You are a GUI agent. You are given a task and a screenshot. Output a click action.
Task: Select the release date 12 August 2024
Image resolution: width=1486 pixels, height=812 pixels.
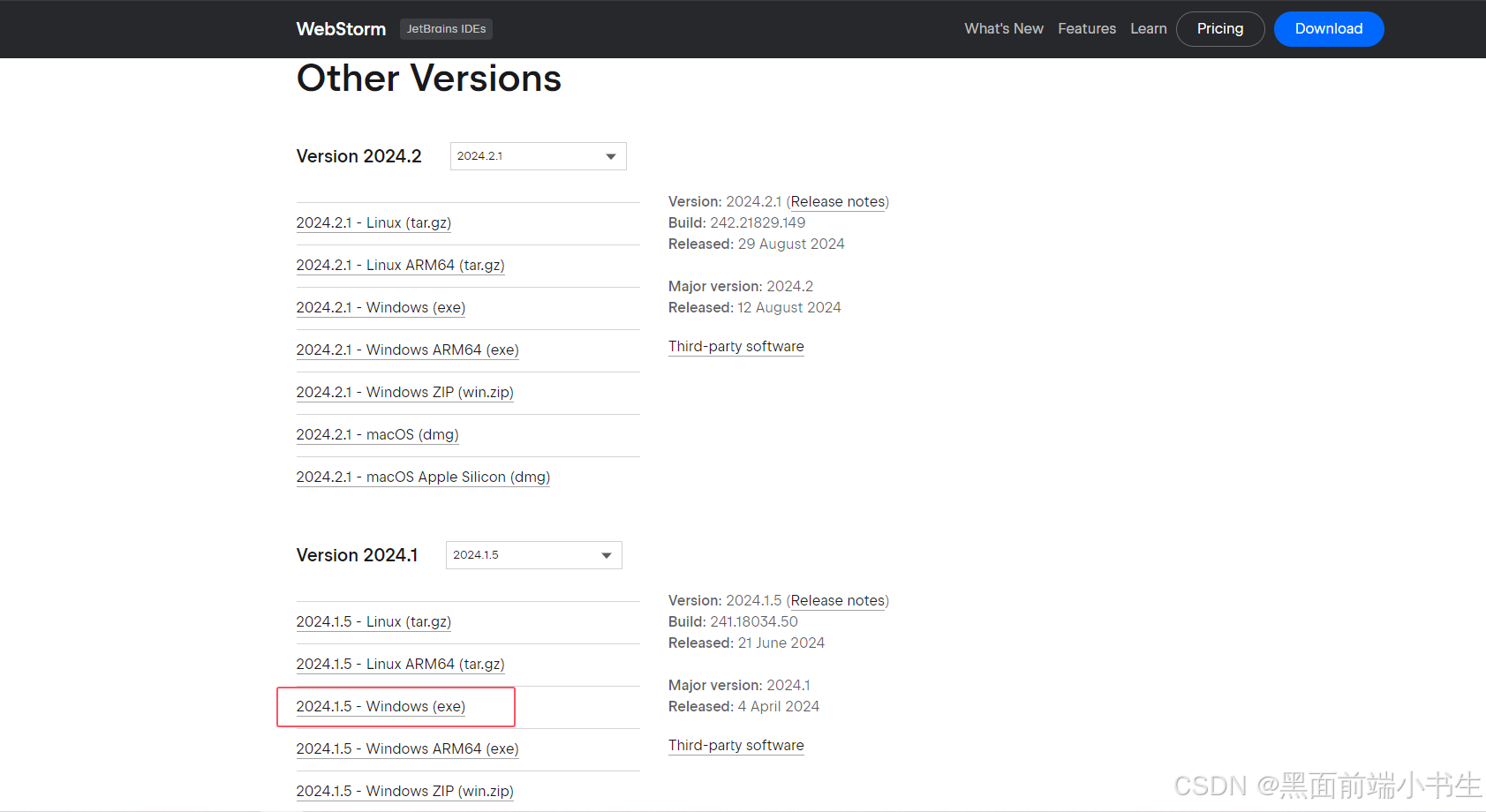789,308
